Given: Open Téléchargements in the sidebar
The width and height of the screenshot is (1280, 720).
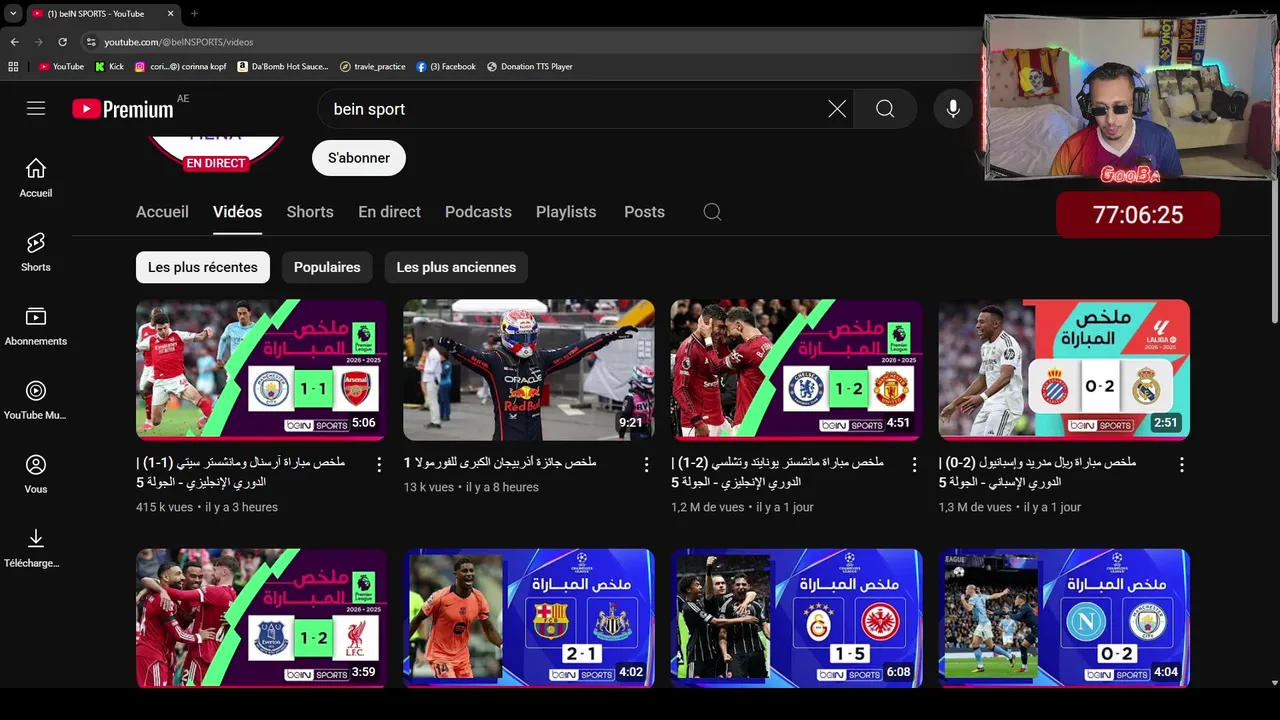Looking at the screenshot, I should tap(36, 548).
